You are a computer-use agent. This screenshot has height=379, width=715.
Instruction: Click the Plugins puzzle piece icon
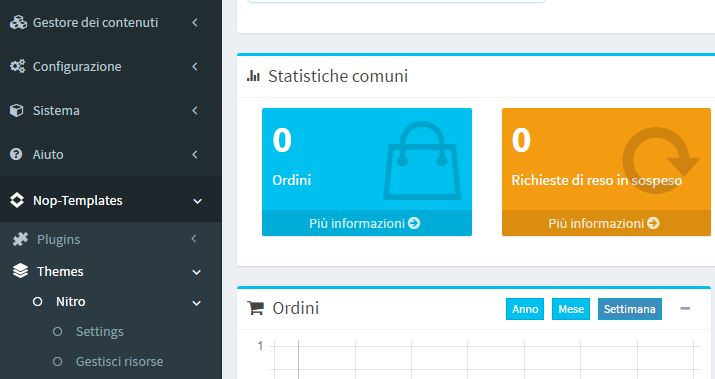20,239
